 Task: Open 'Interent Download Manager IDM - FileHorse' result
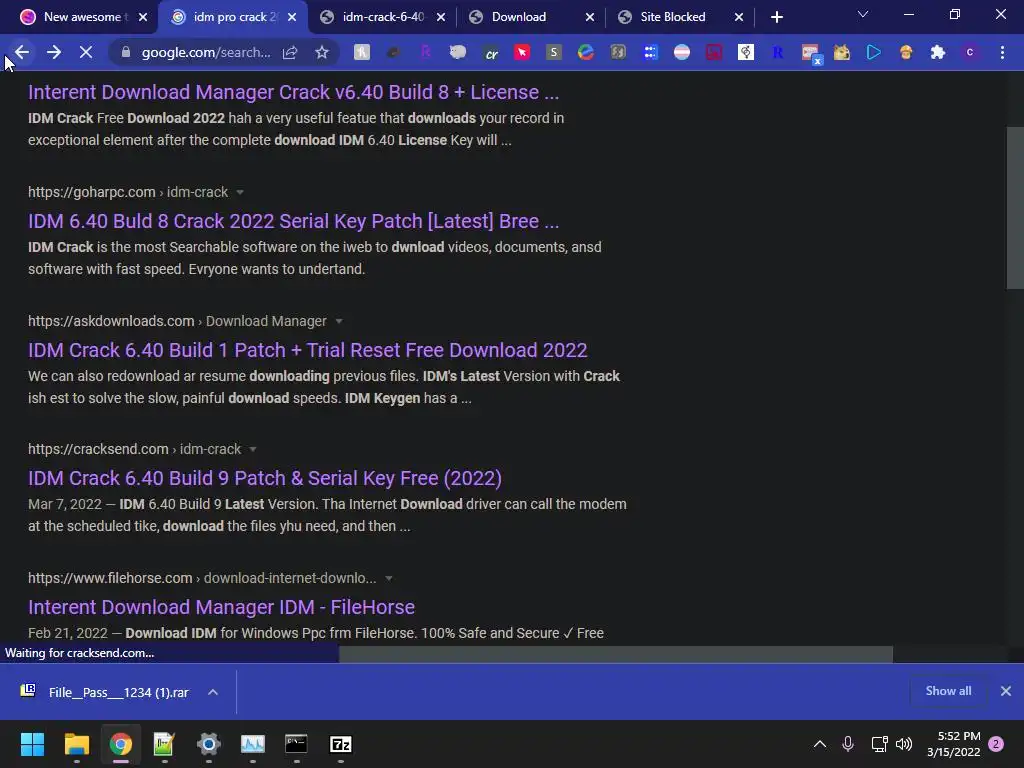[x=221, y=607]
